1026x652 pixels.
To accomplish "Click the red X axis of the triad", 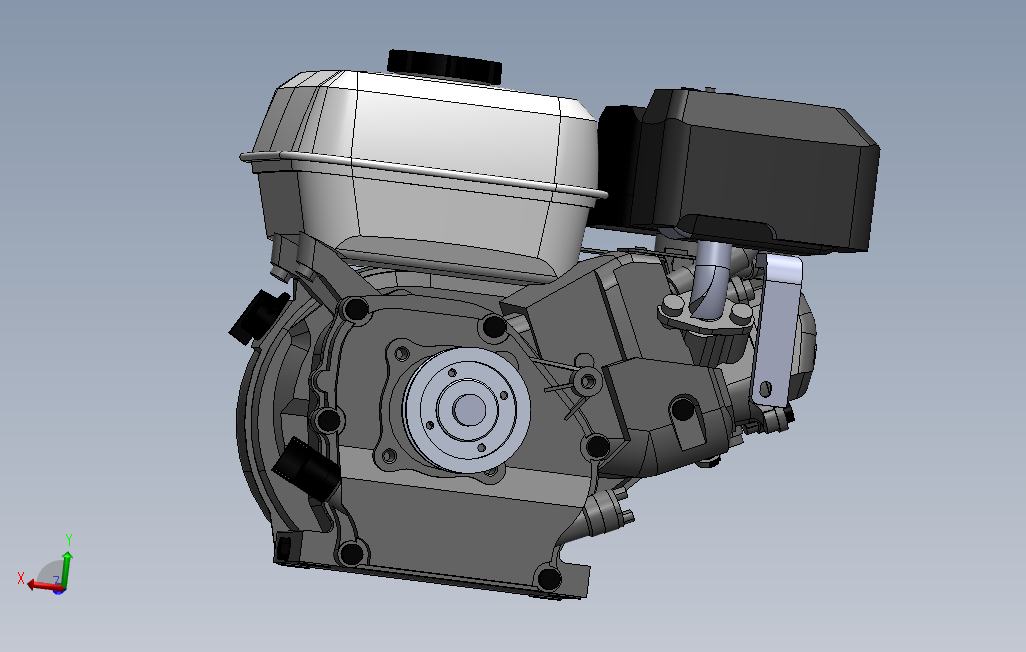I will 43,585.
